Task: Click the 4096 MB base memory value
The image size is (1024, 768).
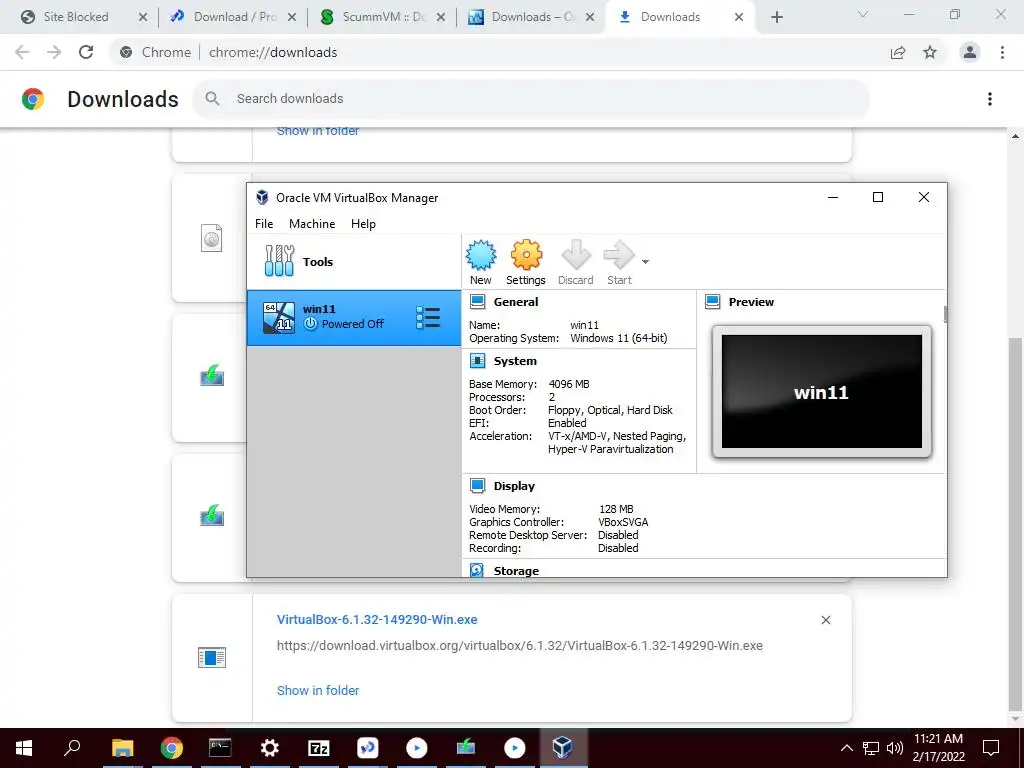Action: coord(569,384)
